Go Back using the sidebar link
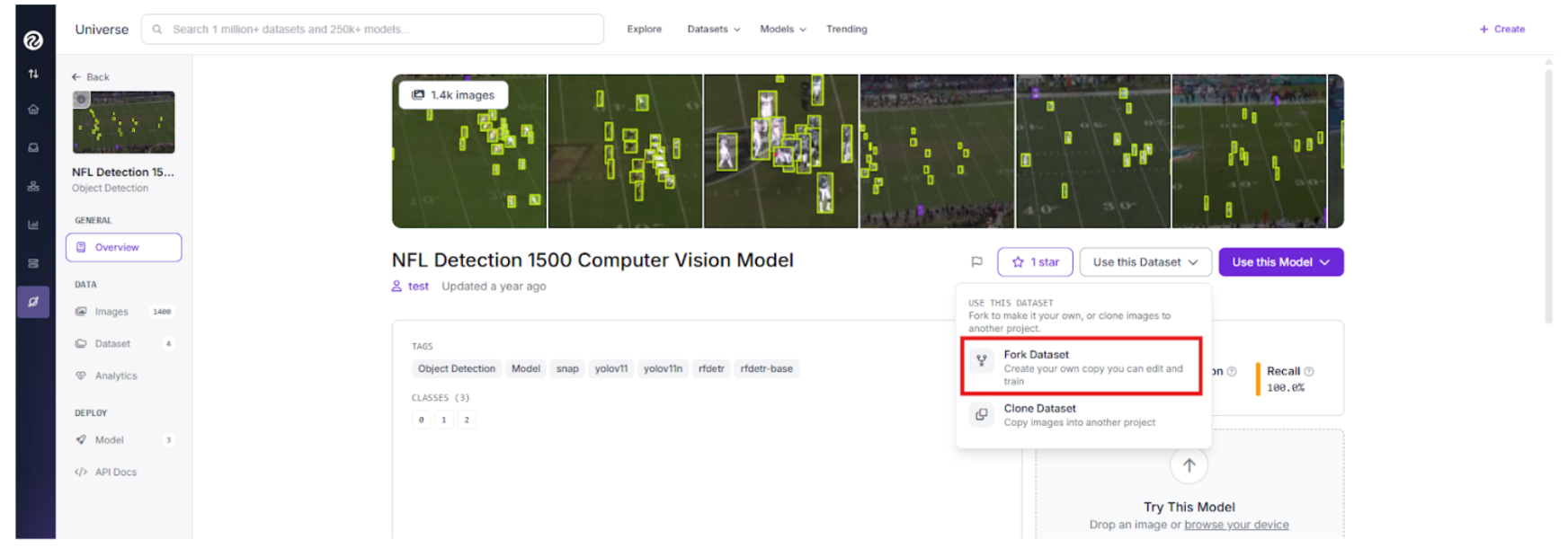This screenshot has width=1568, height=557. [91, 77]
